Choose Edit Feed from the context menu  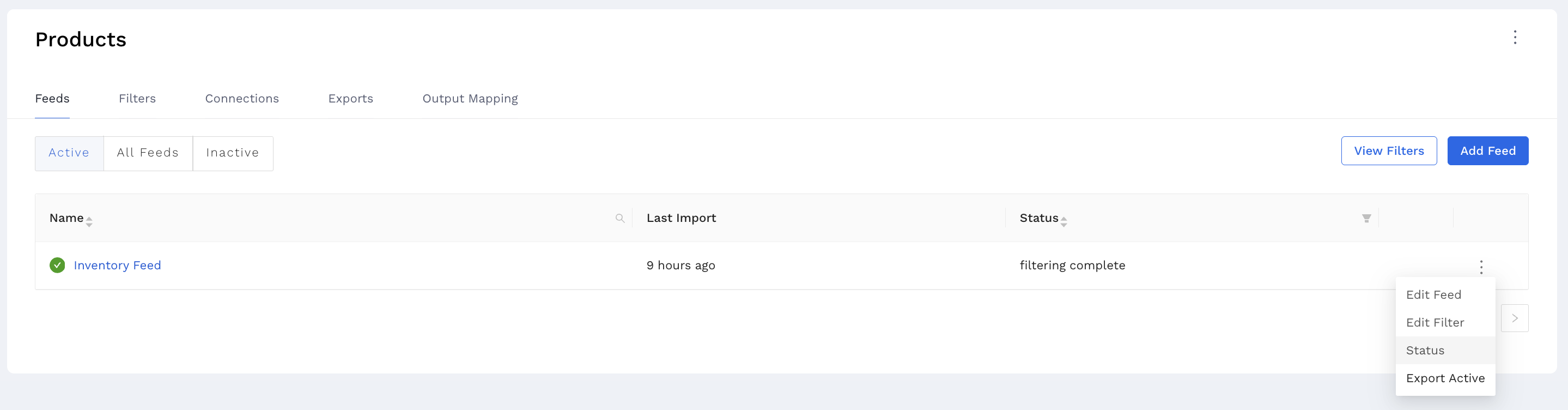pyautogui.click(x=1434, y=294)
